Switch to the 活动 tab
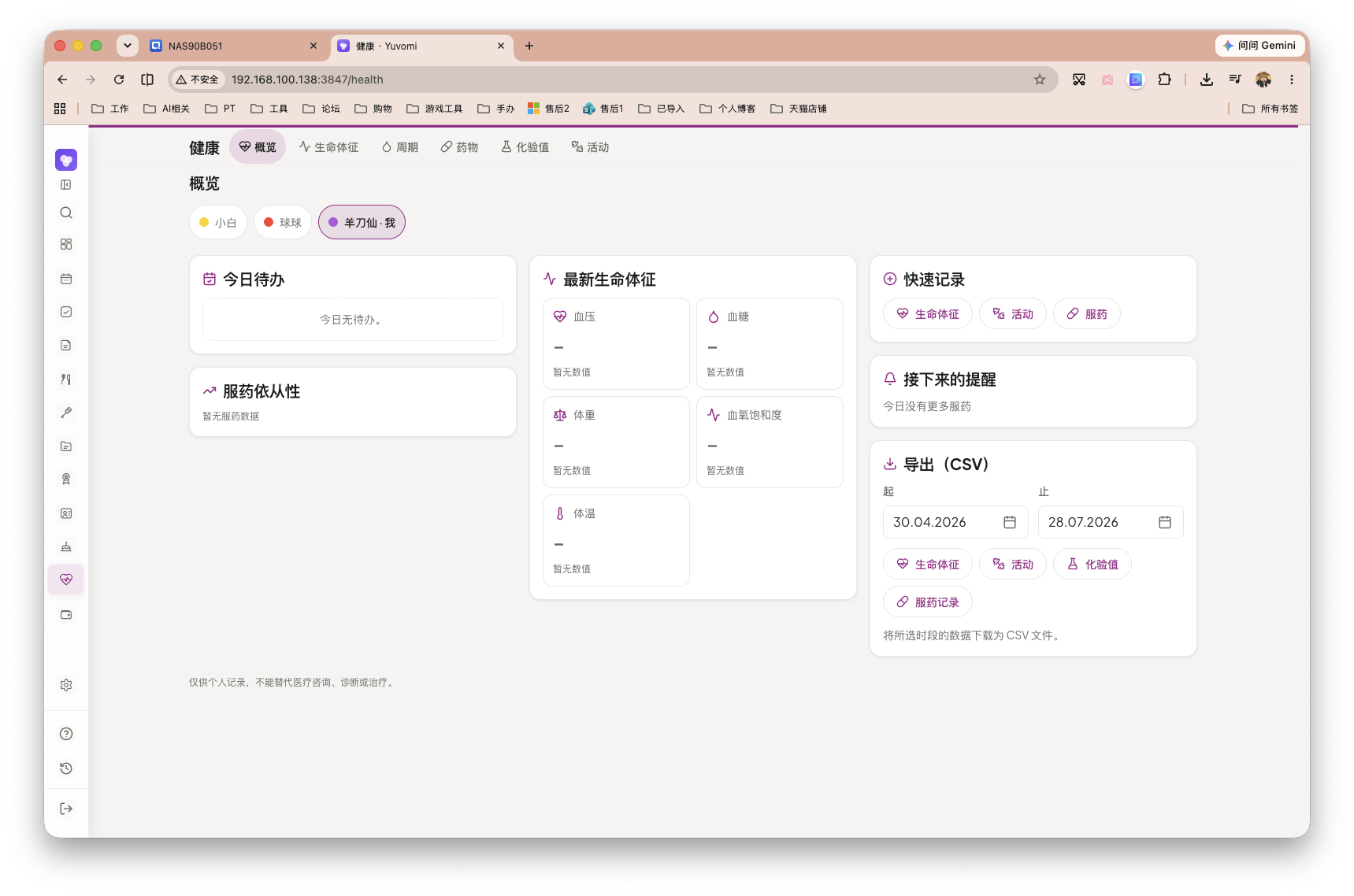1354x896 pixels. pos(590,147)
